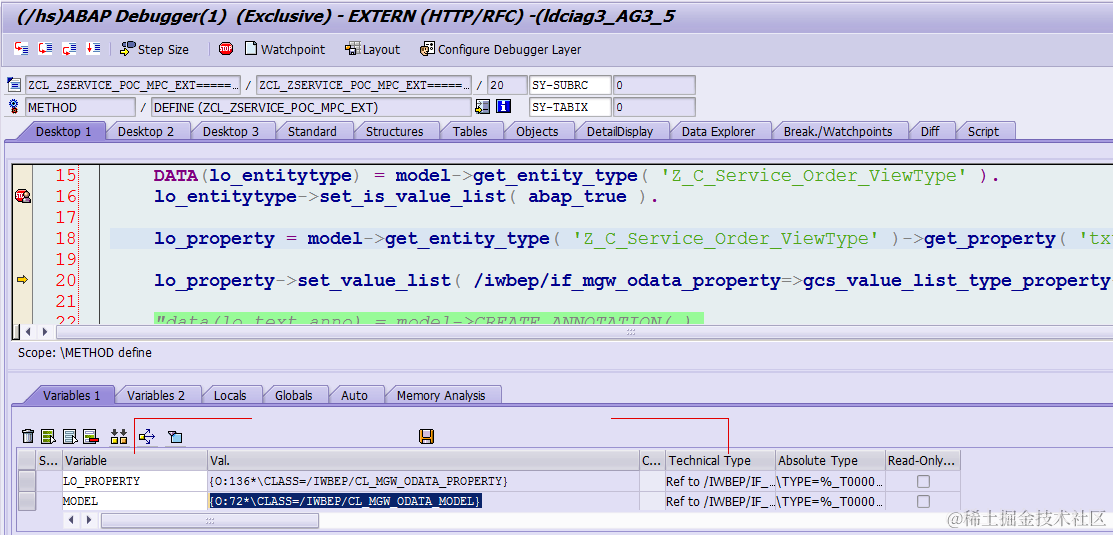Click the blue filter tool icon
1113x535 pixels.
(x=175, y=436)
